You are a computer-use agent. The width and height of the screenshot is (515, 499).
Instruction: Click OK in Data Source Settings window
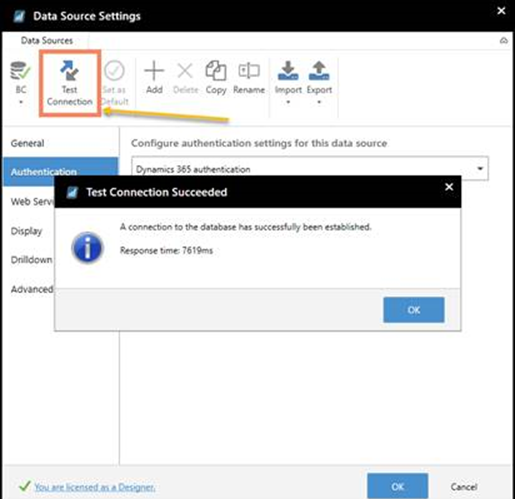tap(398, 486)
